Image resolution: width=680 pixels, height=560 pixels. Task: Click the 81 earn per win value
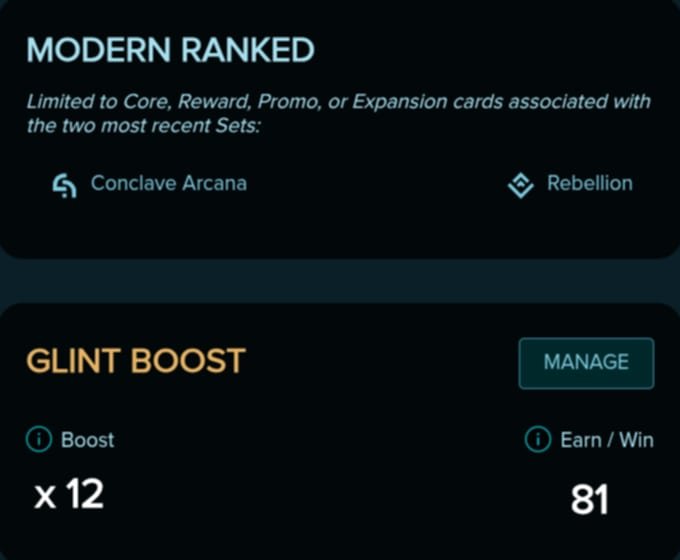590,499
